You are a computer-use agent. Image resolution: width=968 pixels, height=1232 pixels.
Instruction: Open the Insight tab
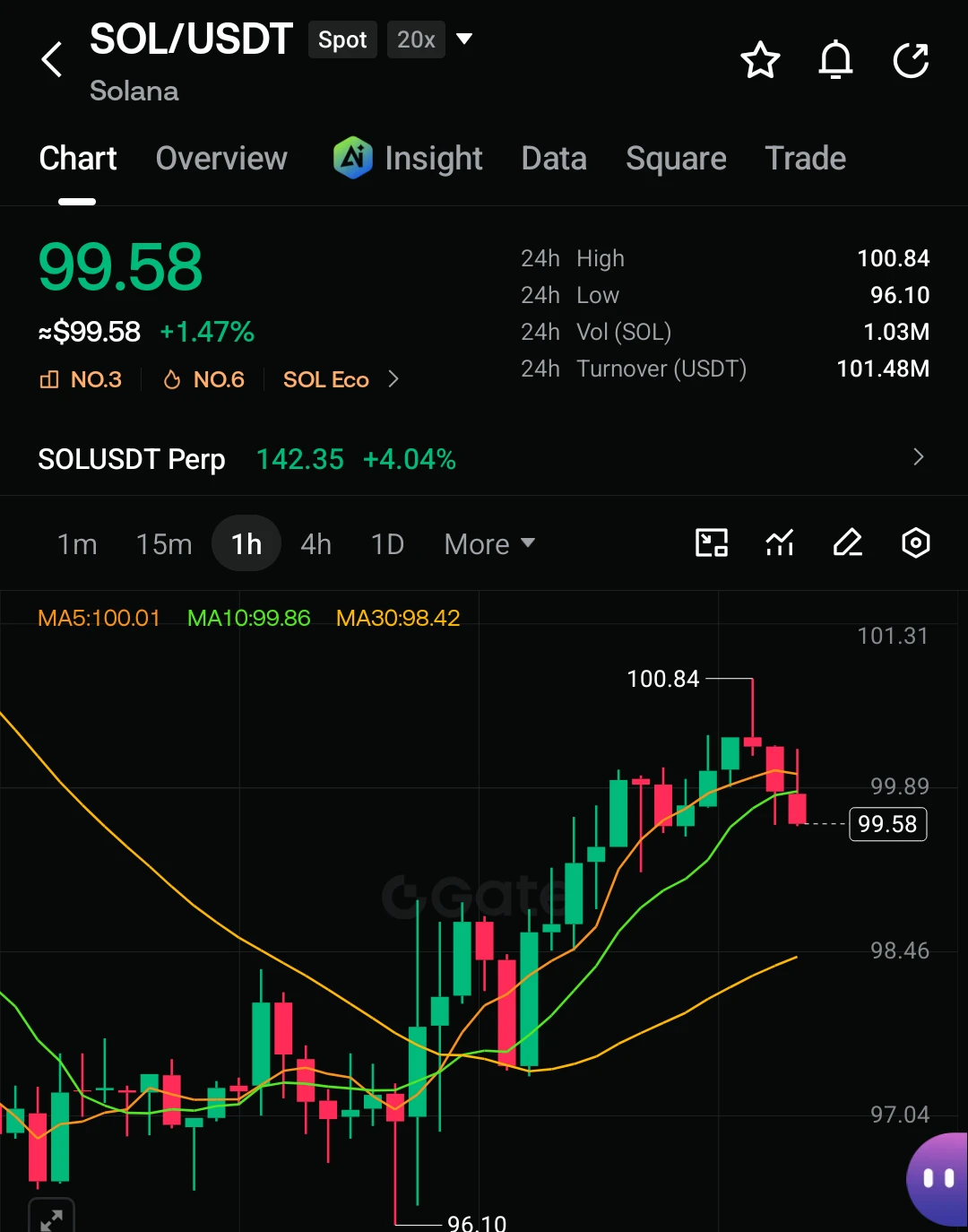(x=434, y=159)
